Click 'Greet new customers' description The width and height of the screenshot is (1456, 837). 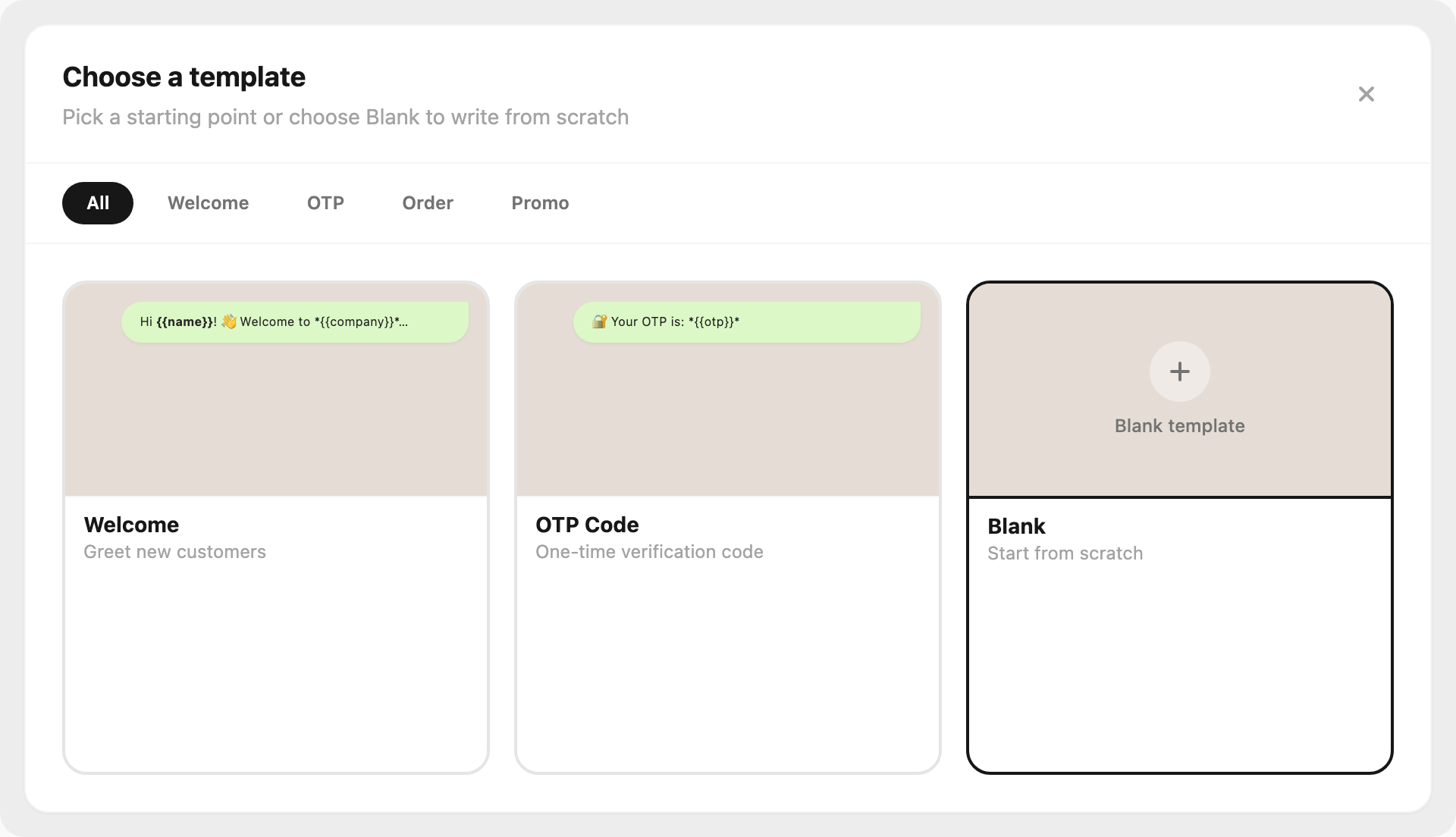point(174,552)
